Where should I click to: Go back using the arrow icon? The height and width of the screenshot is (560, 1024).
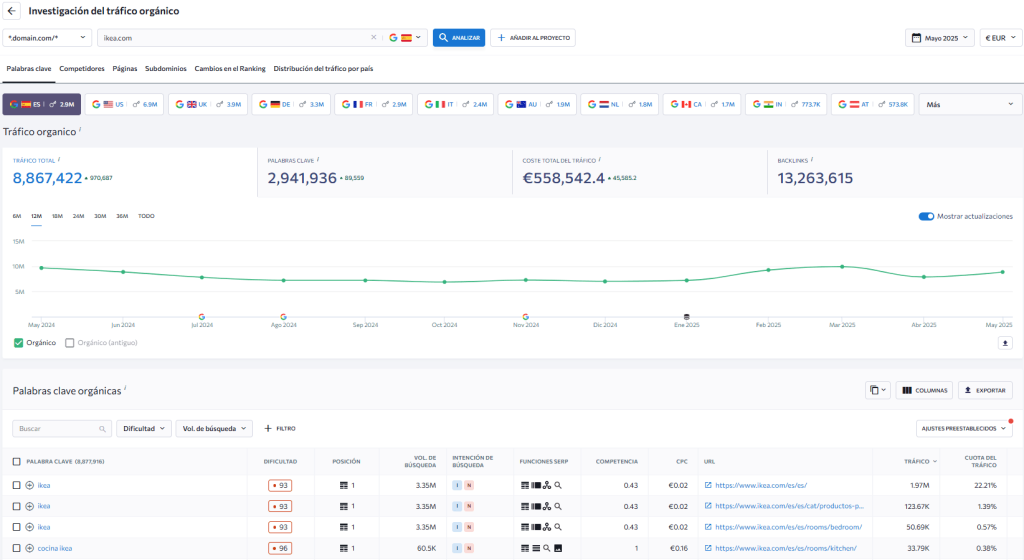[x=12, y=11]
